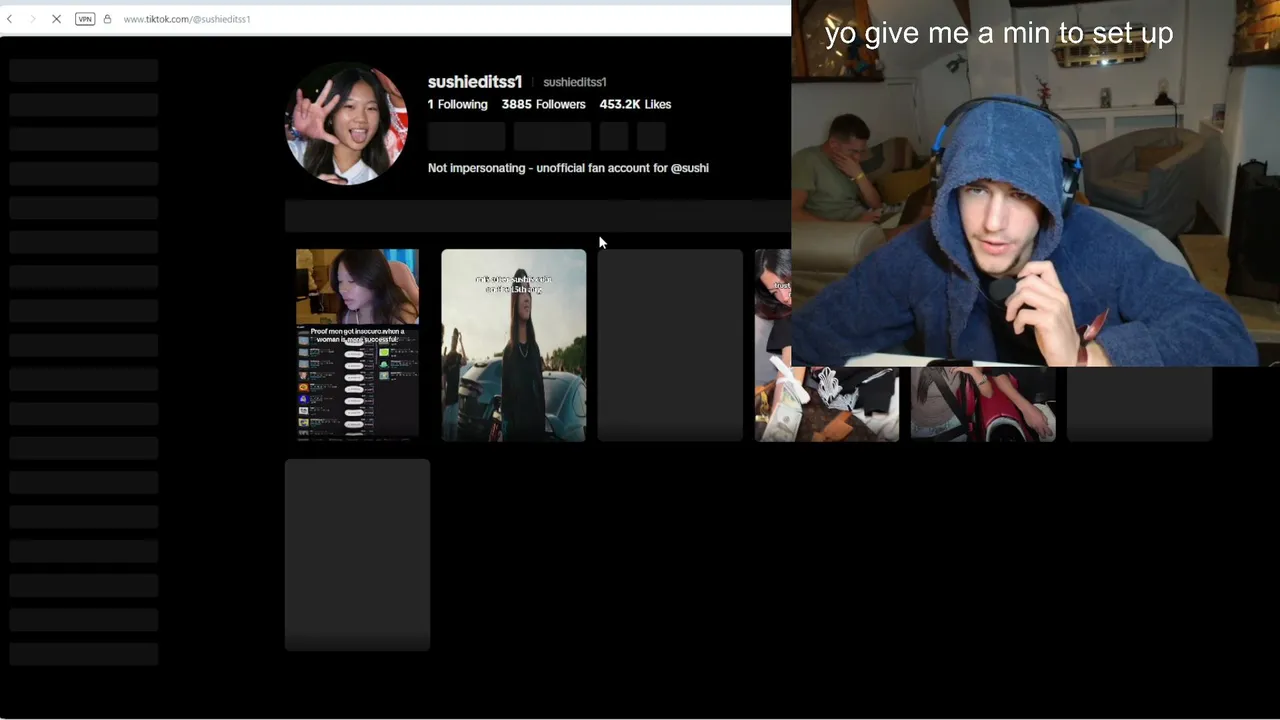Open the VPN badge in the address bar
The image size is (1280, 720).
(85, 19)
